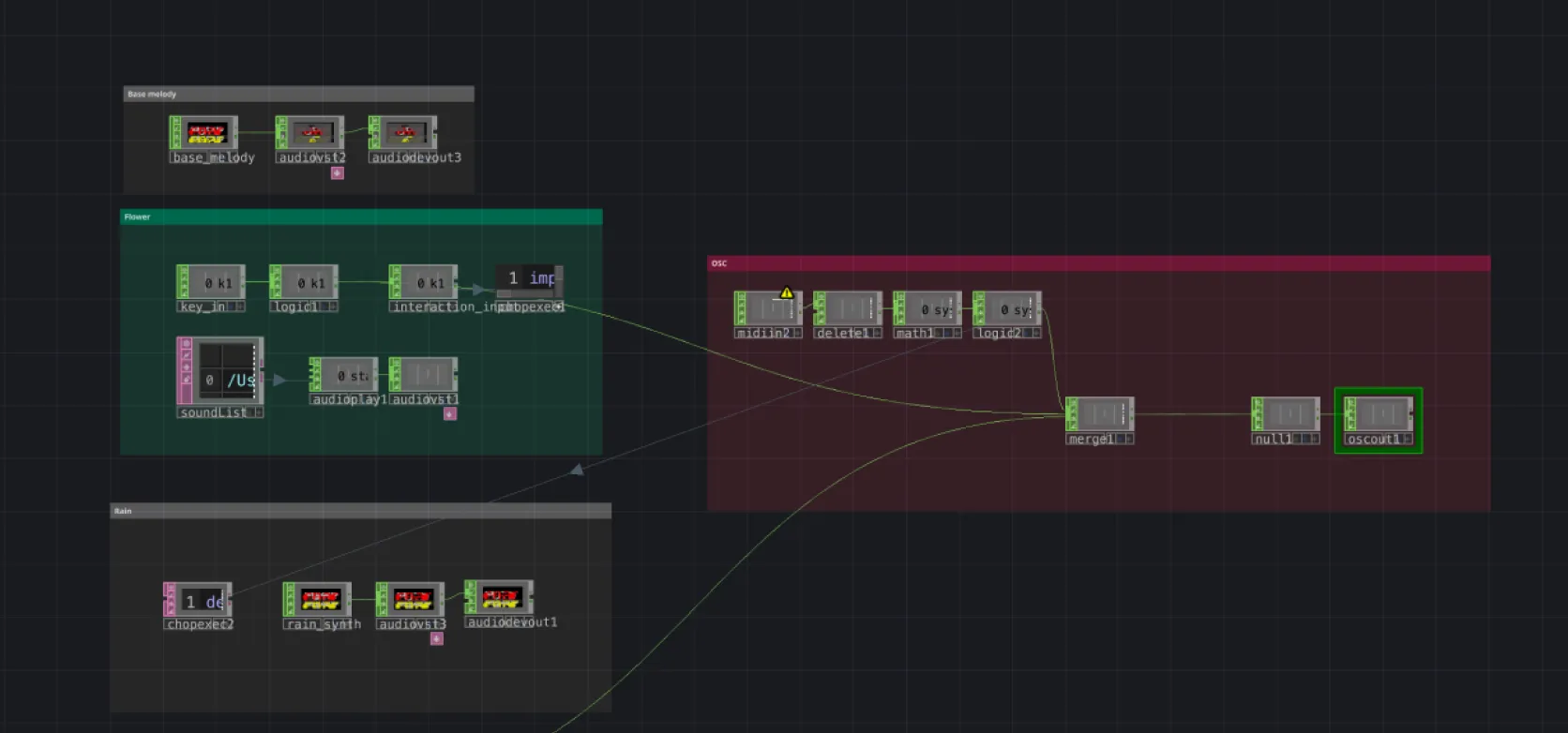Open the pink docked operator under audiovst3

click(437, 638)
